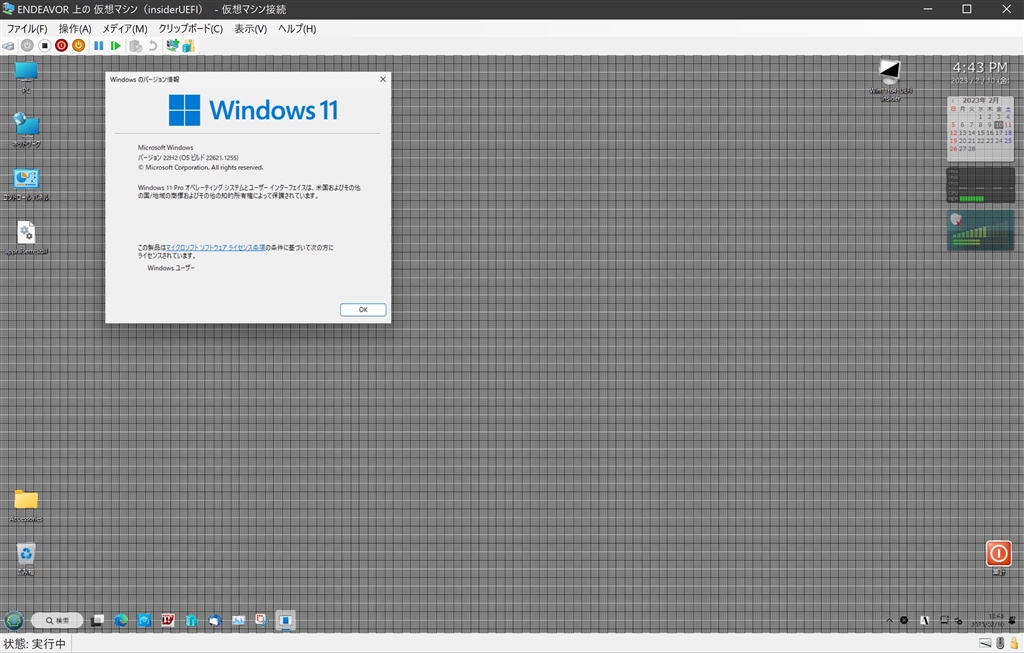Expand the system tray hidden icons chevron
Viewport: 1024px width, 653px height.
click(x=889, y=620)
